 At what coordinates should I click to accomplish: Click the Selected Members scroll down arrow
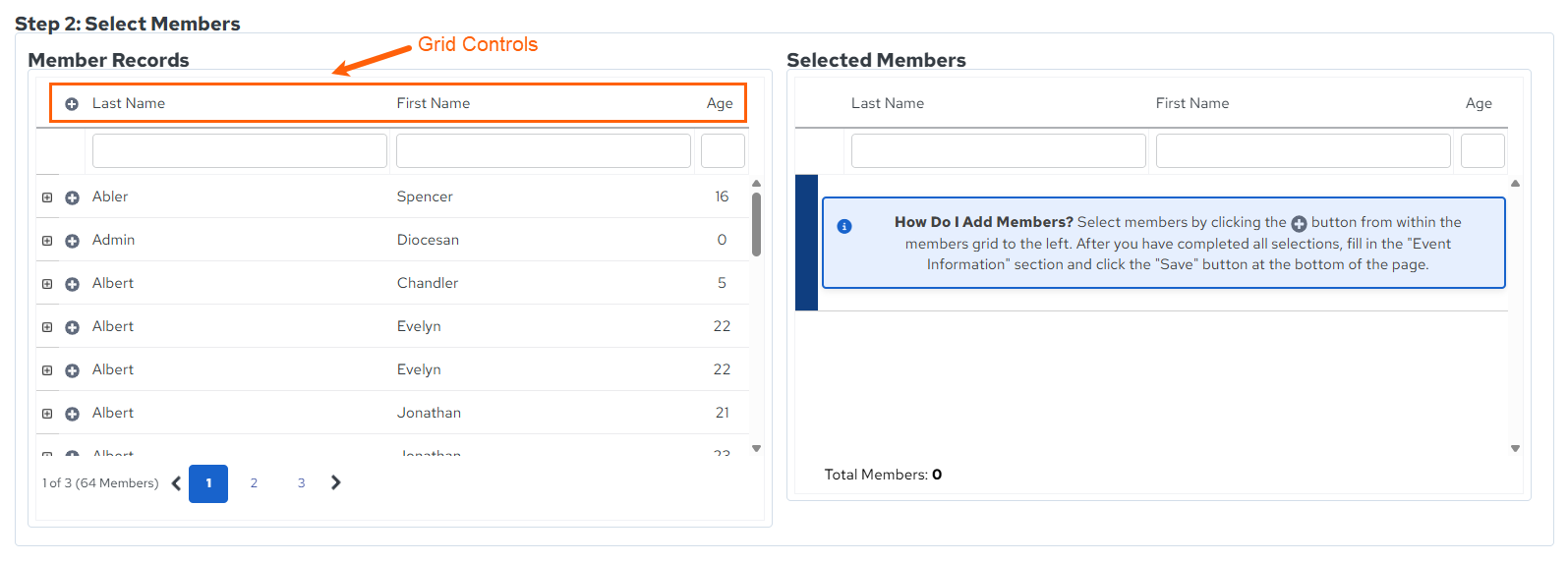point(1515,448)
